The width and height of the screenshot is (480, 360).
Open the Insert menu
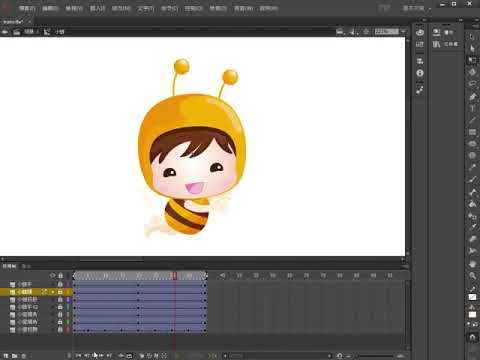coord(98,8)
